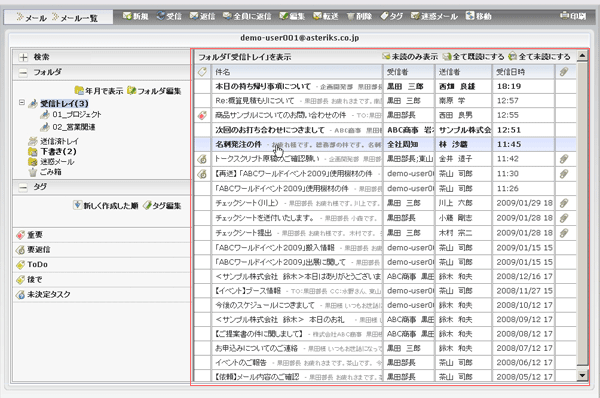Open the メール一覧 breadcrumb tab

click(75, 18)
